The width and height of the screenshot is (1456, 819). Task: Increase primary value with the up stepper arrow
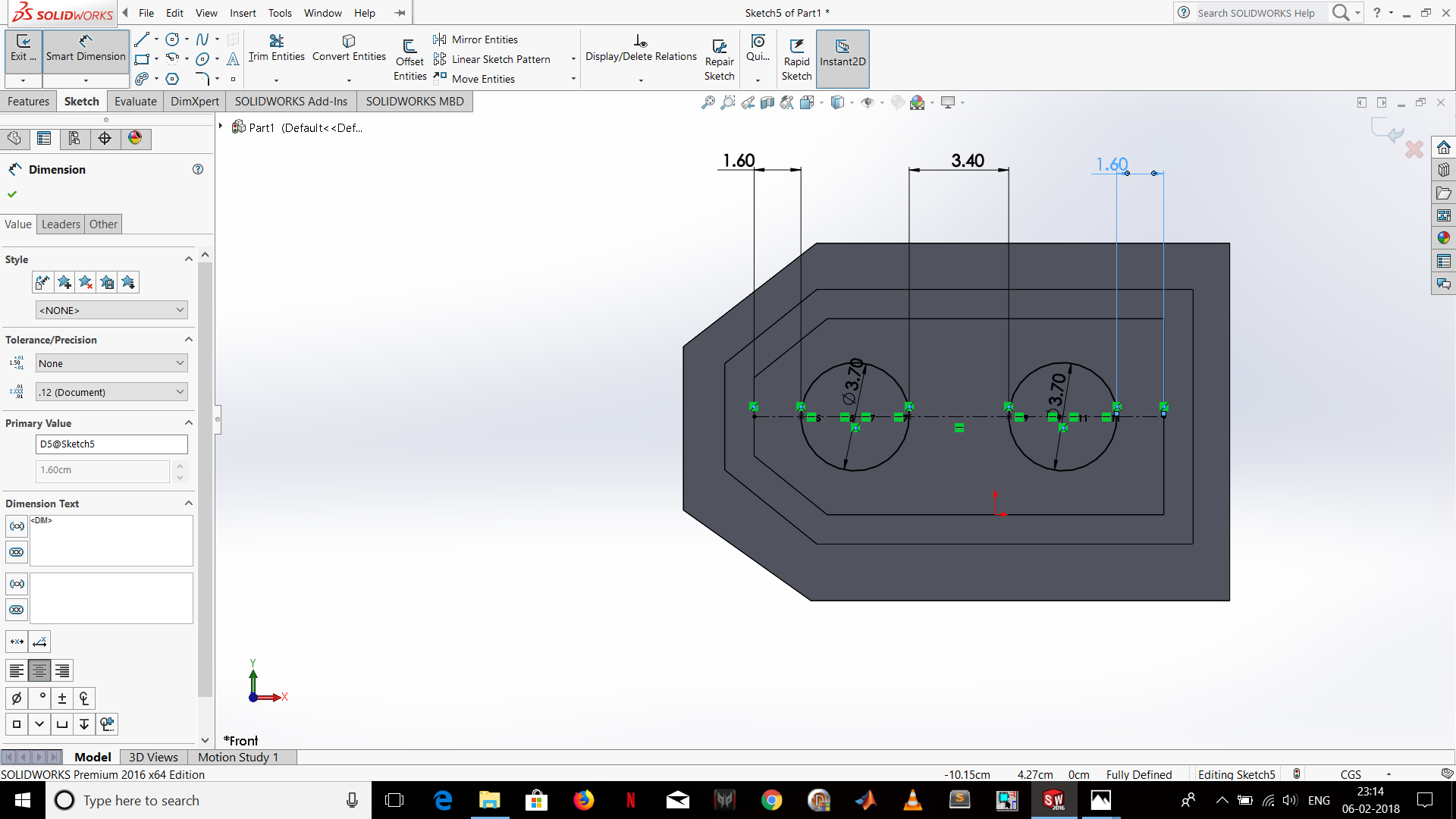click(x=180, y=466)
